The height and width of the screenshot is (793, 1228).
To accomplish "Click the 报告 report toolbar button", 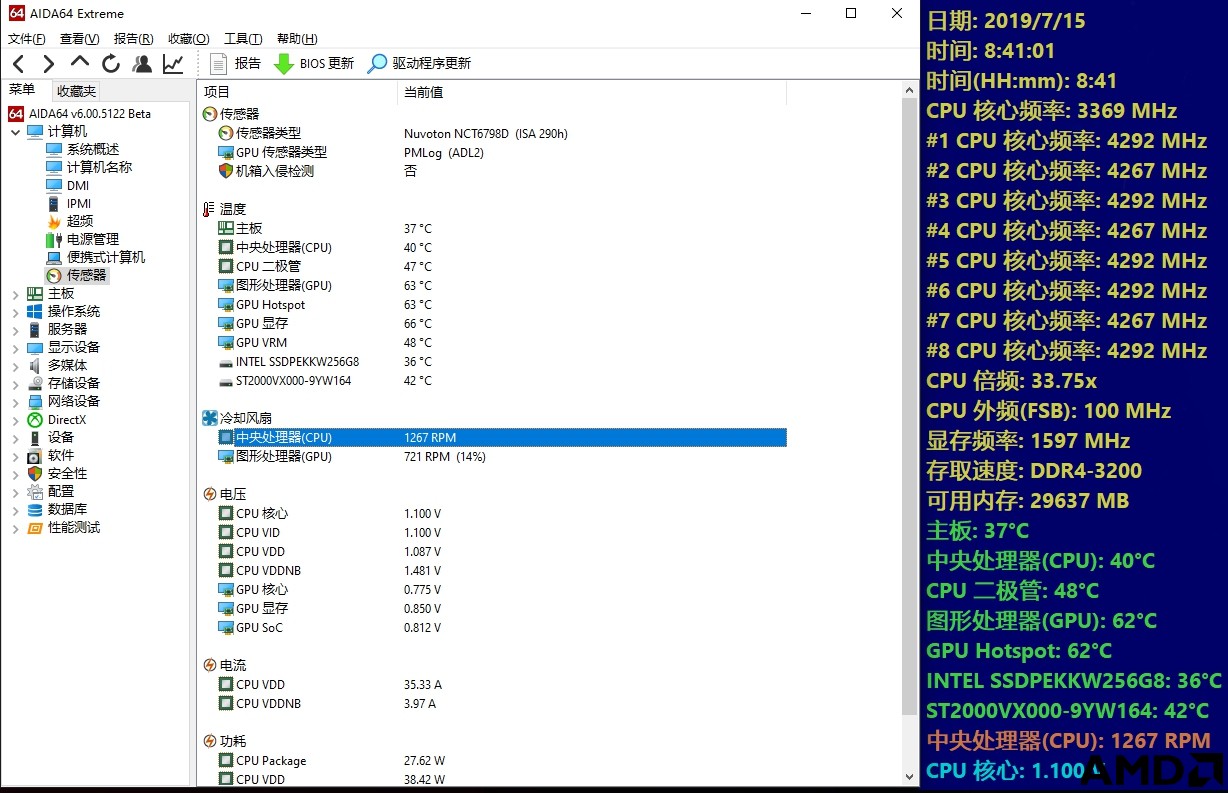I will 236,63.
